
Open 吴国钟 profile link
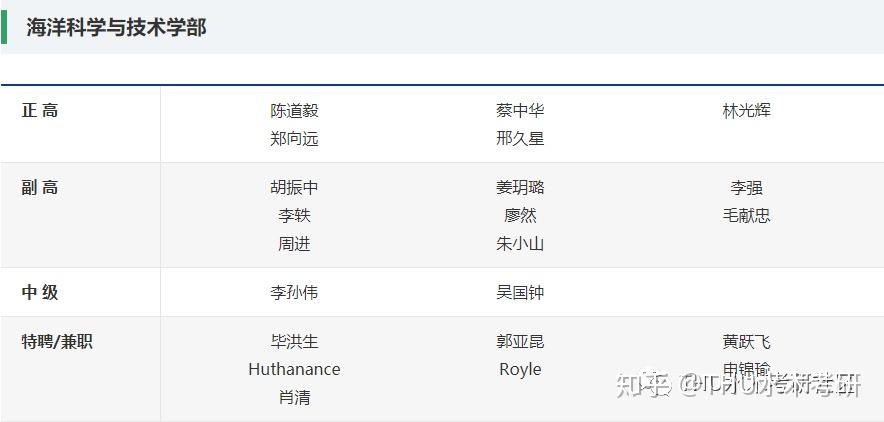tap(520, 292)
